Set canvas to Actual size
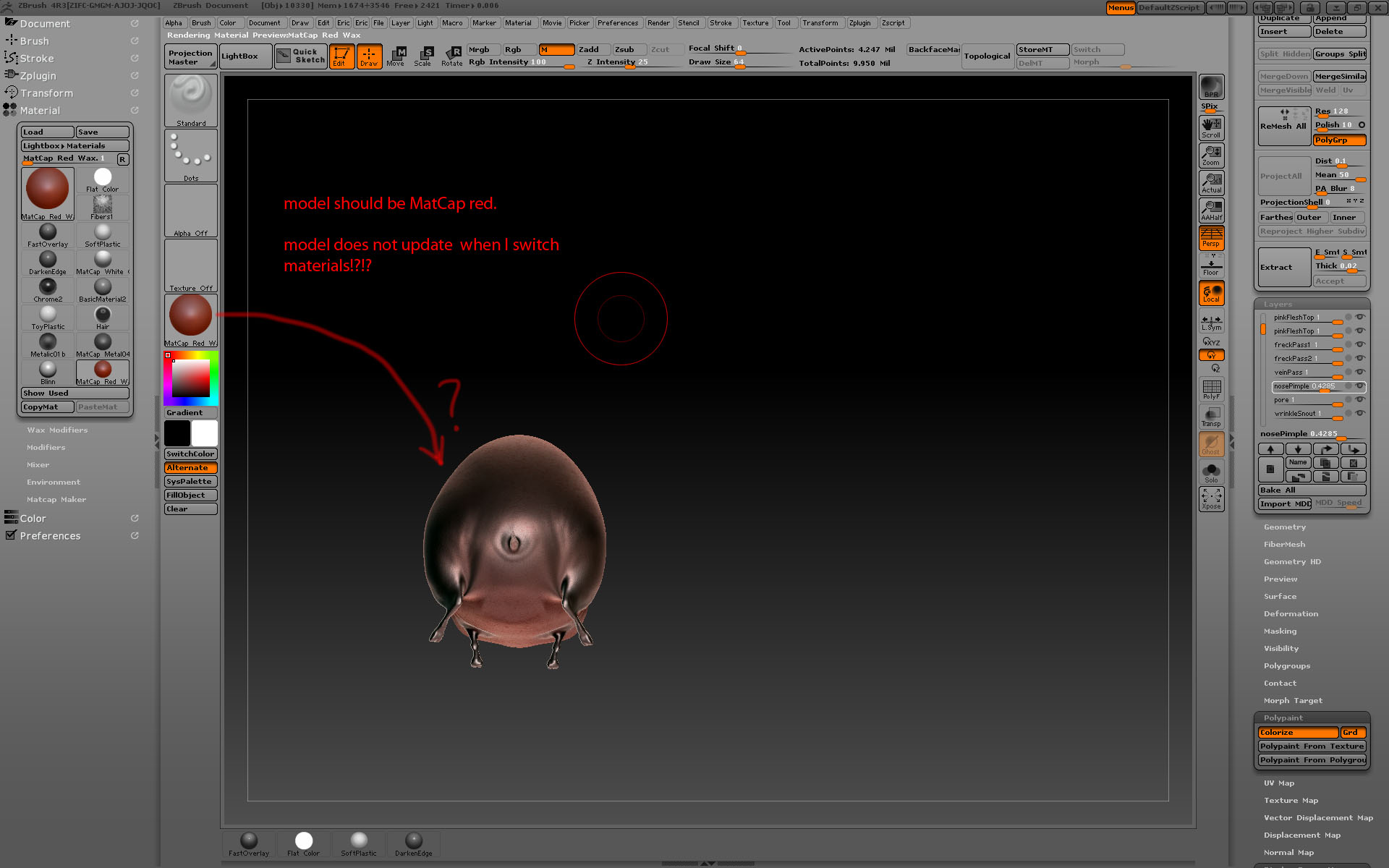1389x868 pixels. [1212, 183]
